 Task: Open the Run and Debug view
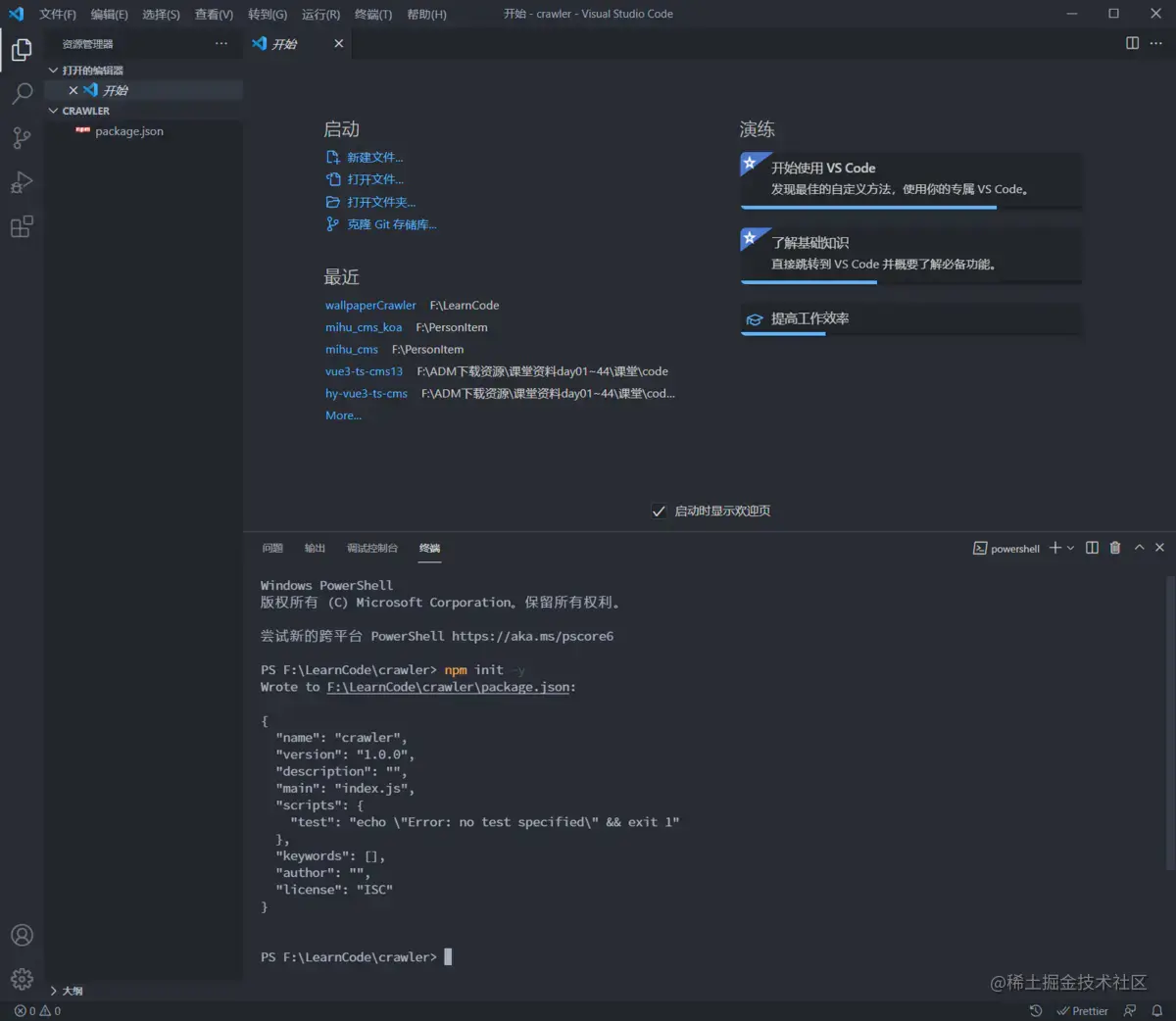[x=22, y=182]
